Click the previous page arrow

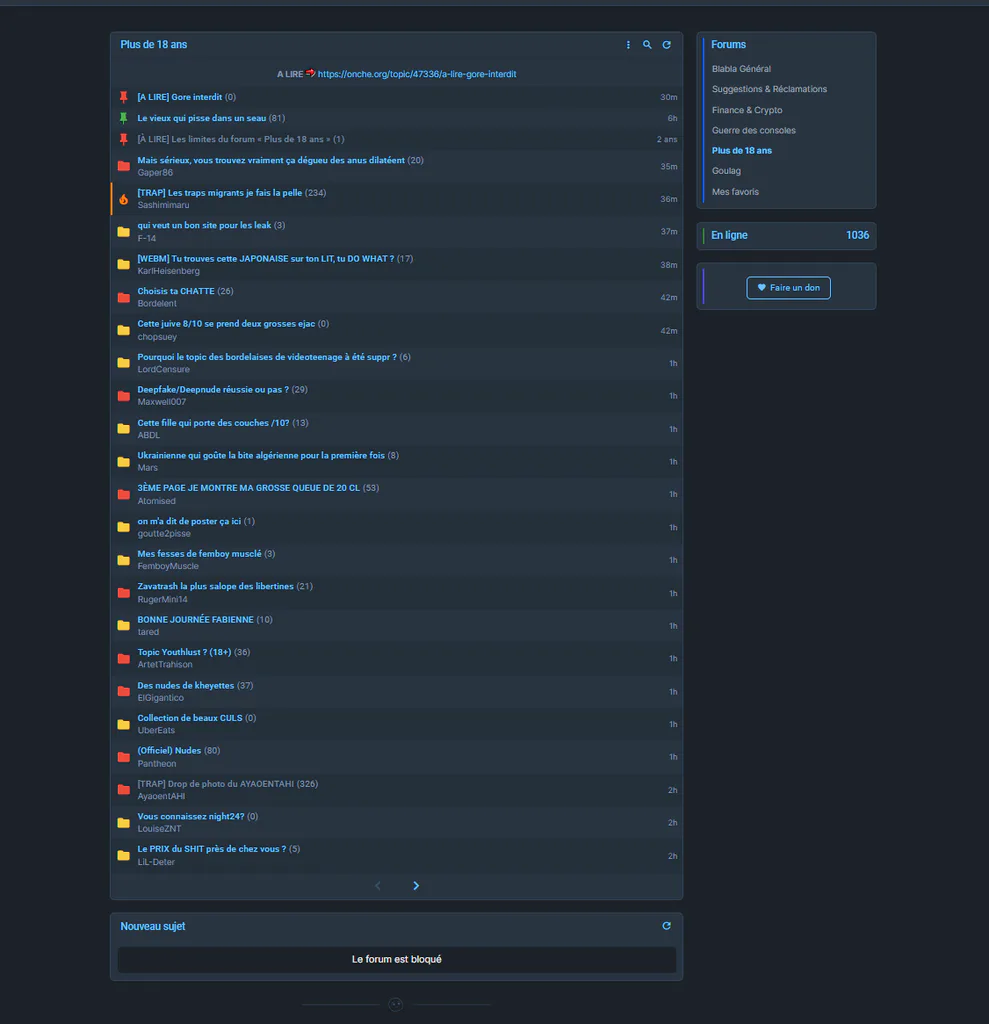pos(378,886)
